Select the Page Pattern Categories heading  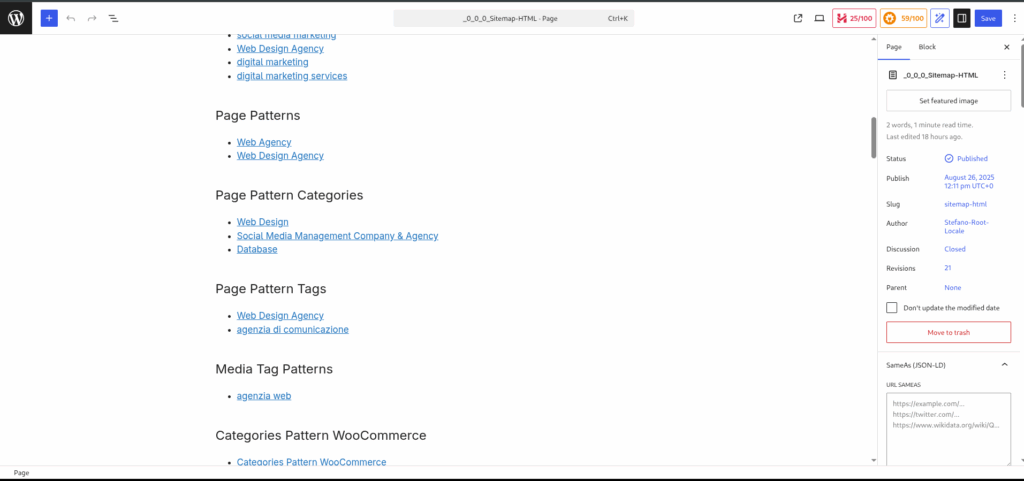[x=289, y=195]
